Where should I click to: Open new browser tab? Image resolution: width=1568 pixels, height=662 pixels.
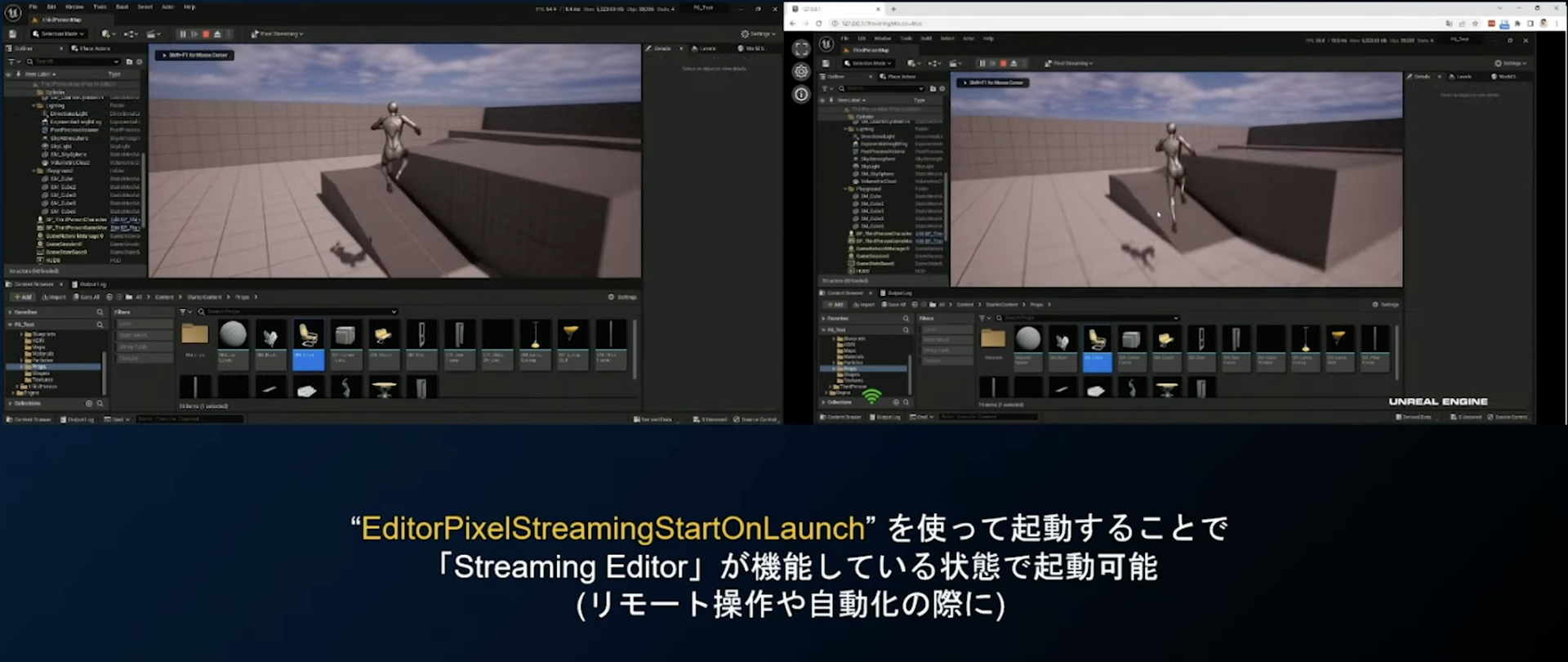(x=893, y=9)
